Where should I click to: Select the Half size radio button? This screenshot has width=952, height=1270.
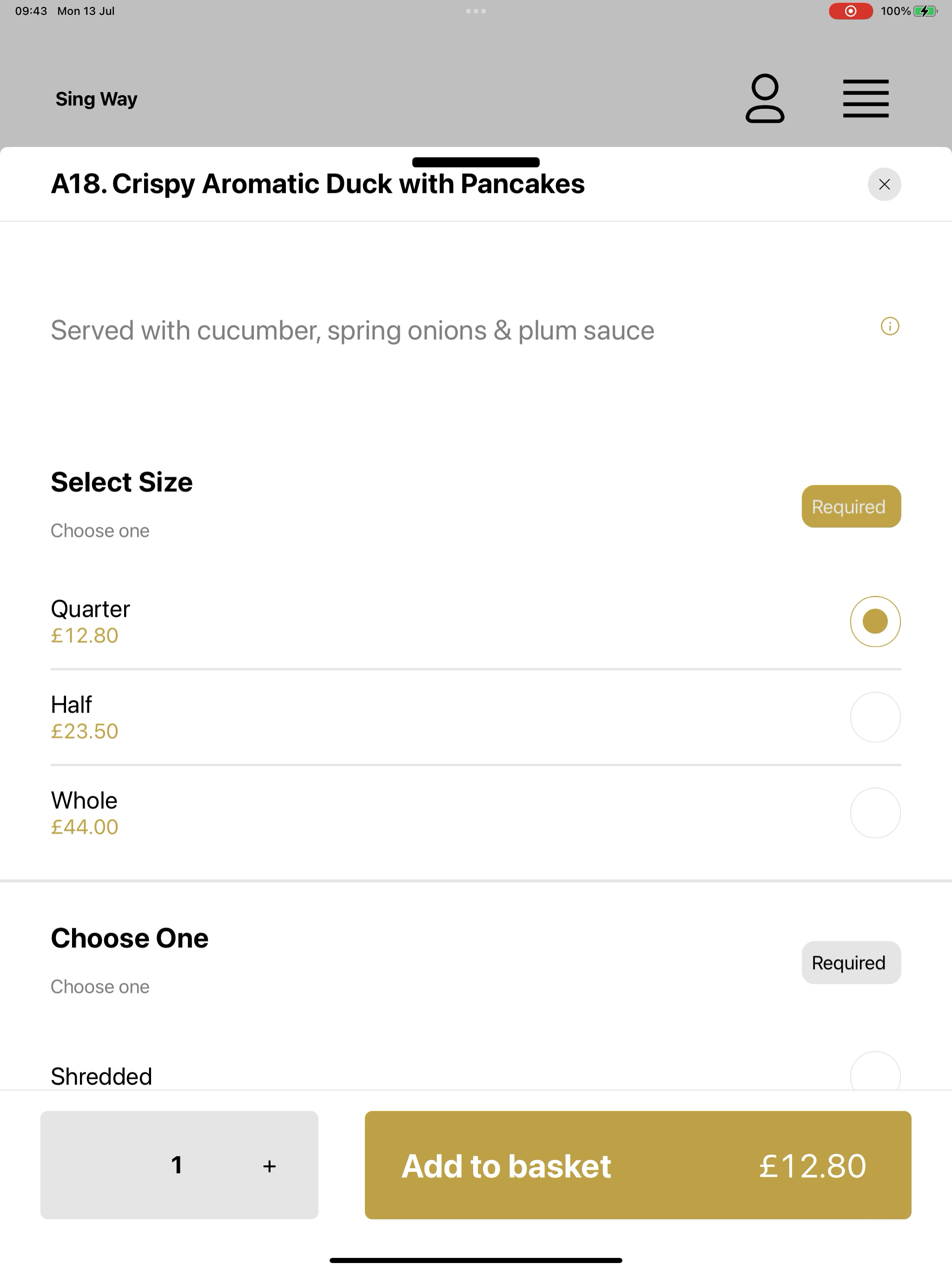[x=875, y=717]
